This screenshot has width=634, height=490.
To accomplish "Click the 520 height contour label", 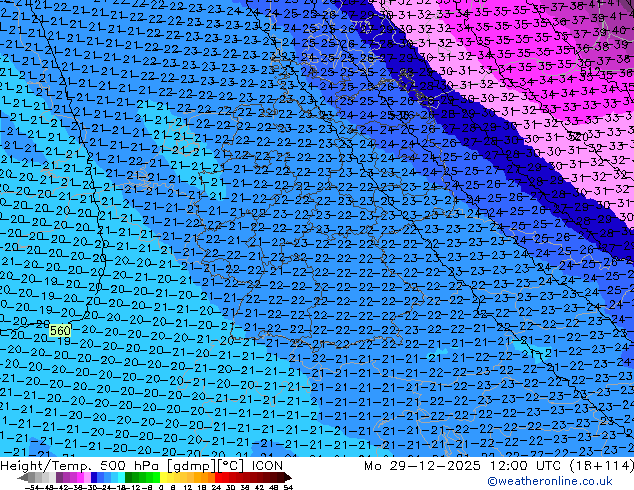I will [577, 135].
